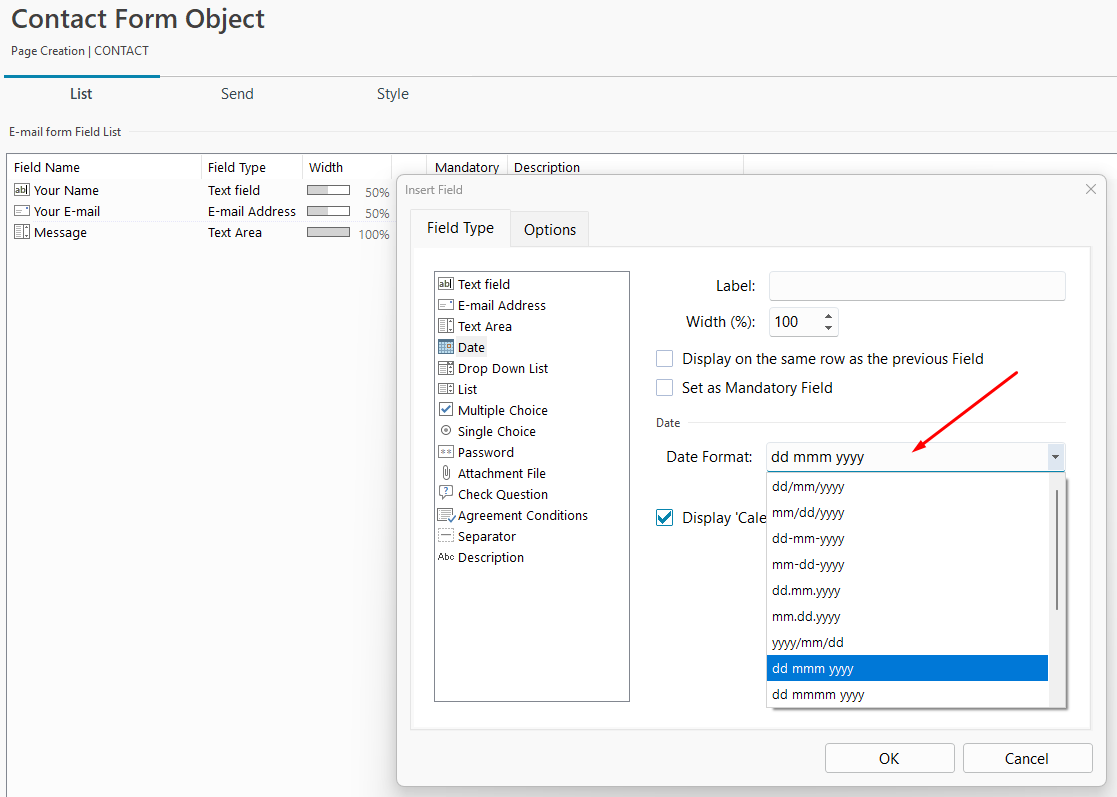Choose yyyy/mm/dd date format
Viewport: 1117px width, 797px height.
pyautogui.click(x=907, y=642)
